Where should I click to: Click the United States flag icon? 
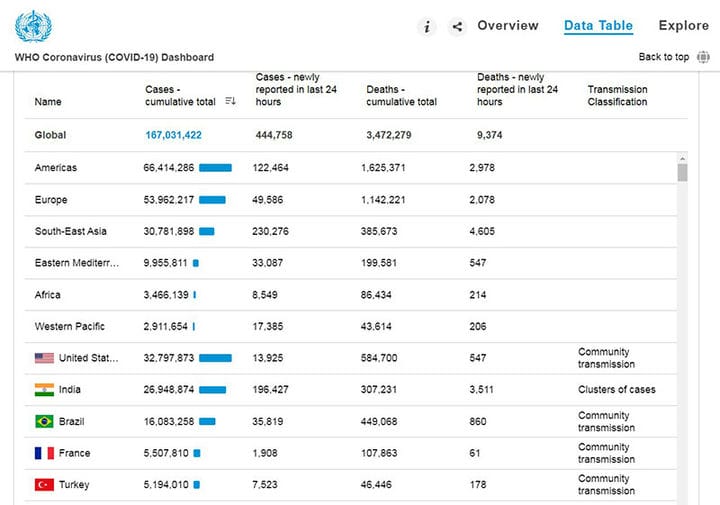[44, 358]
